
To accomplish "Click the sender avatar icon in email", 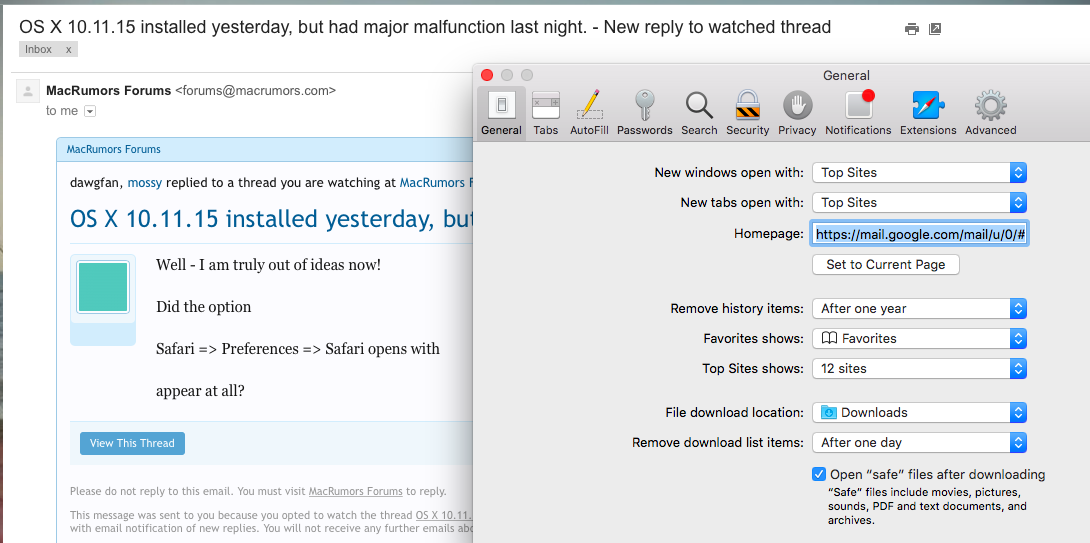I will [28, 91].
